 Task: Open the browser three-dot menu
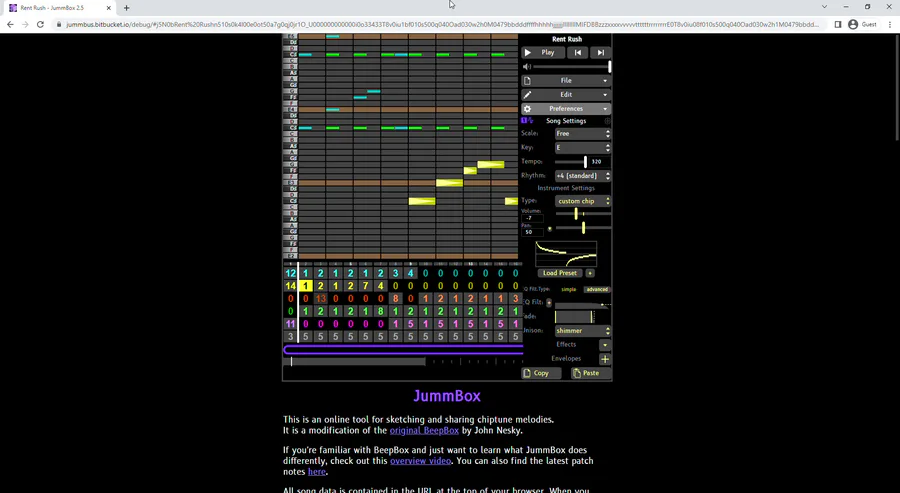pyautogui.click(x=890, y=25)
